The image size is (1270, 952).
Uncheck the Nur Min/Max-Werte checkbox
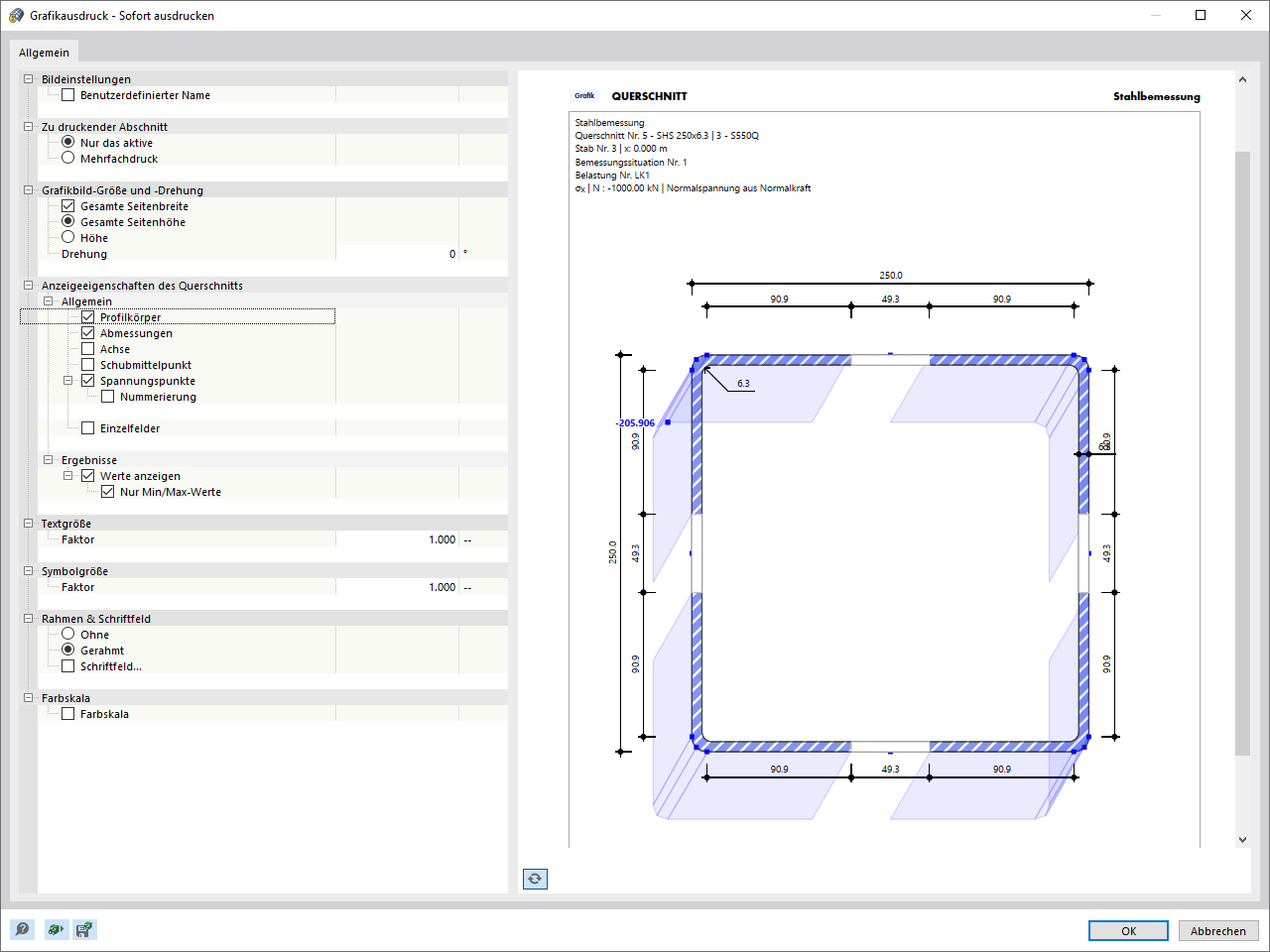tap(107, 492)
